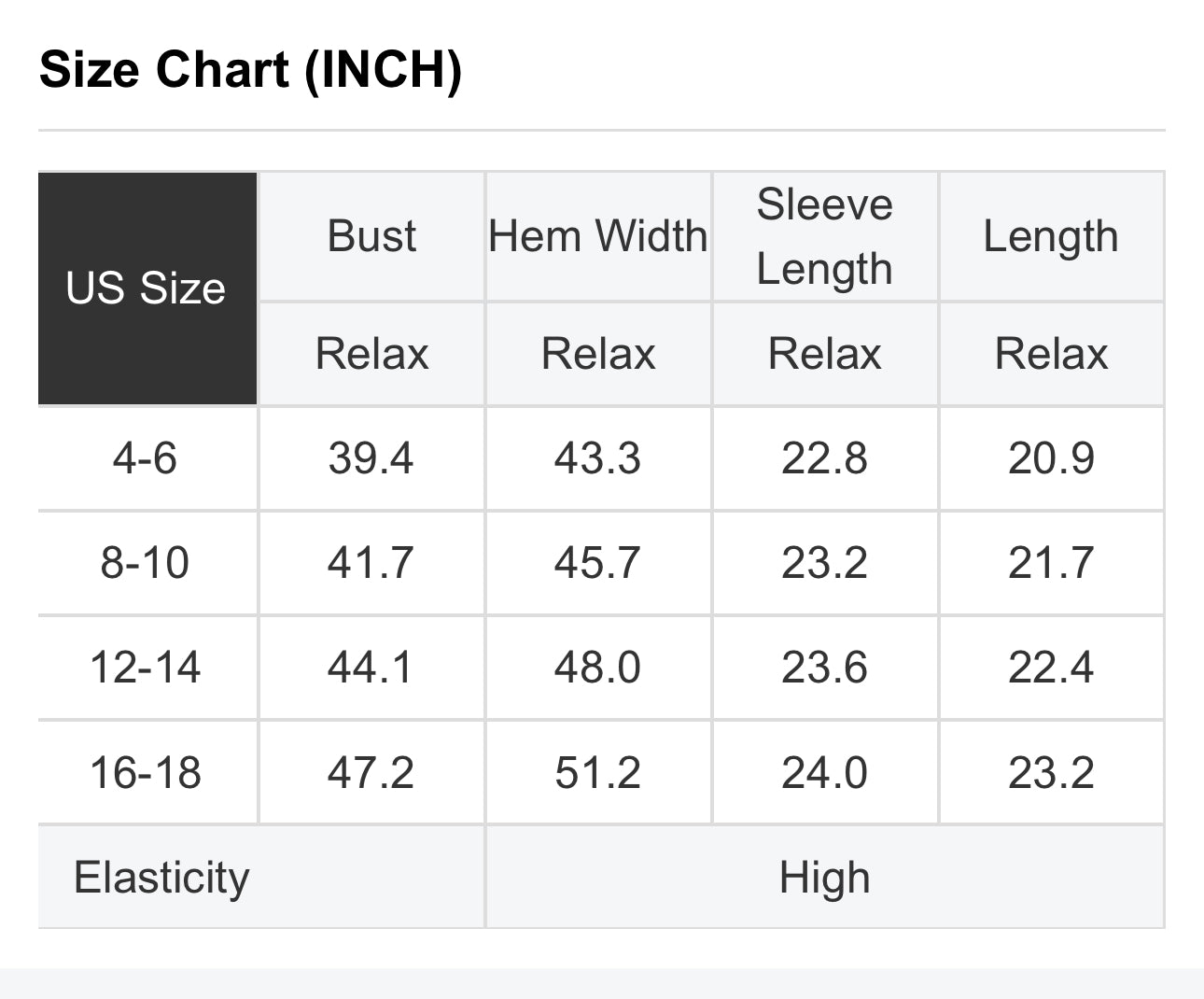Click the Hem Width column header
This screenshot has width=1204, height=999.
click(x=597, y=236)
